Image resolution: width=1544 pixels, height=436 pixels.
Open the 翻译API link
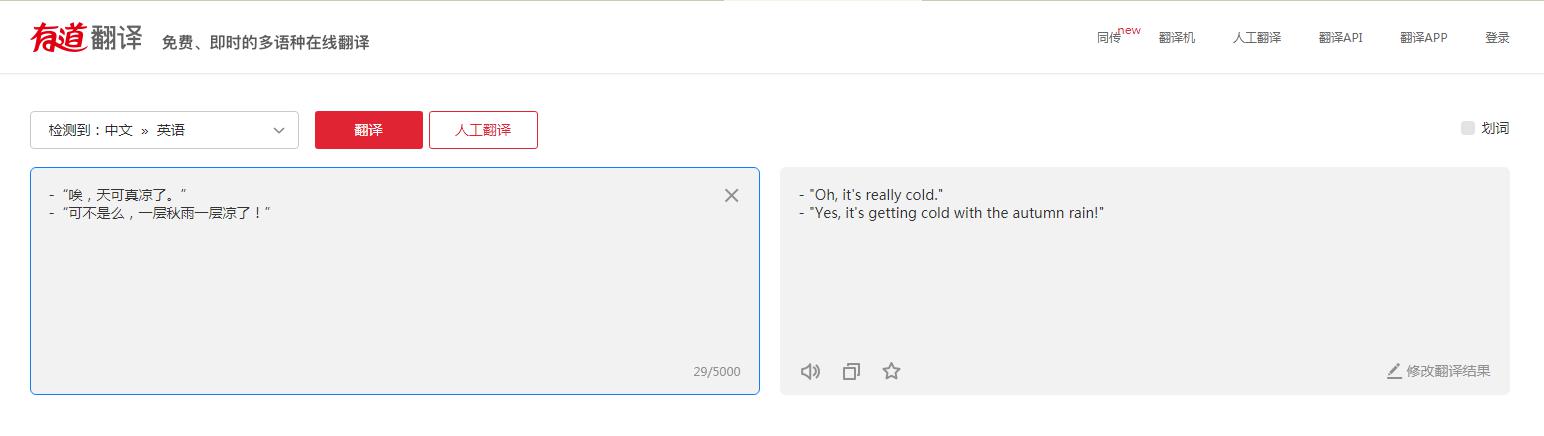click(1340, 38)
